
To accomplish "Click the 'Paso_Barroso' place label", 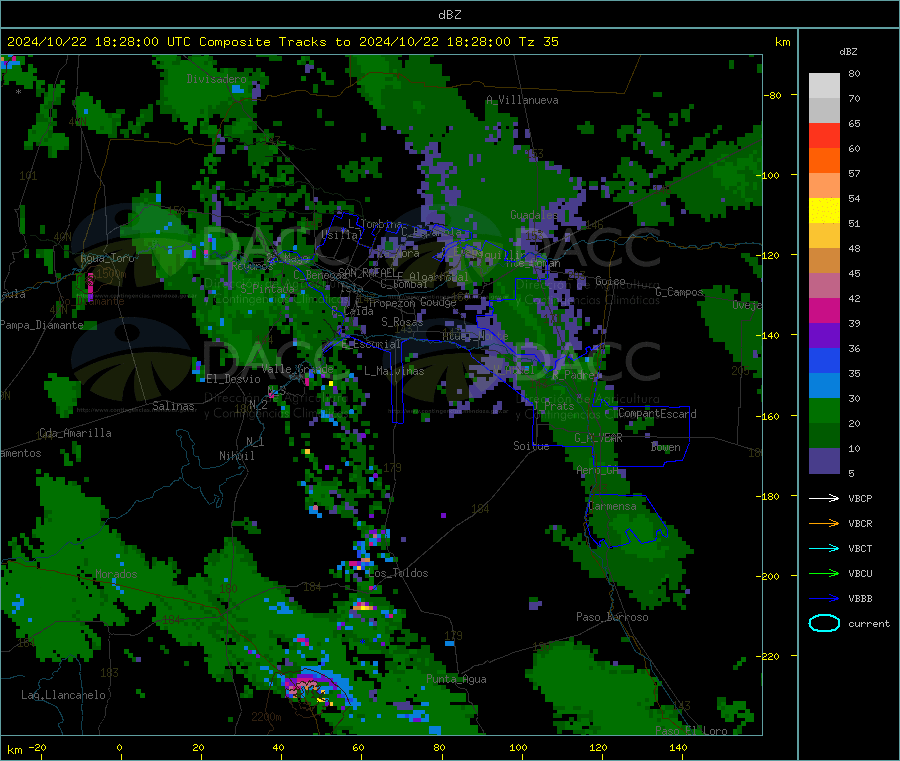I will pyautogui.click(x=612, y=617).
